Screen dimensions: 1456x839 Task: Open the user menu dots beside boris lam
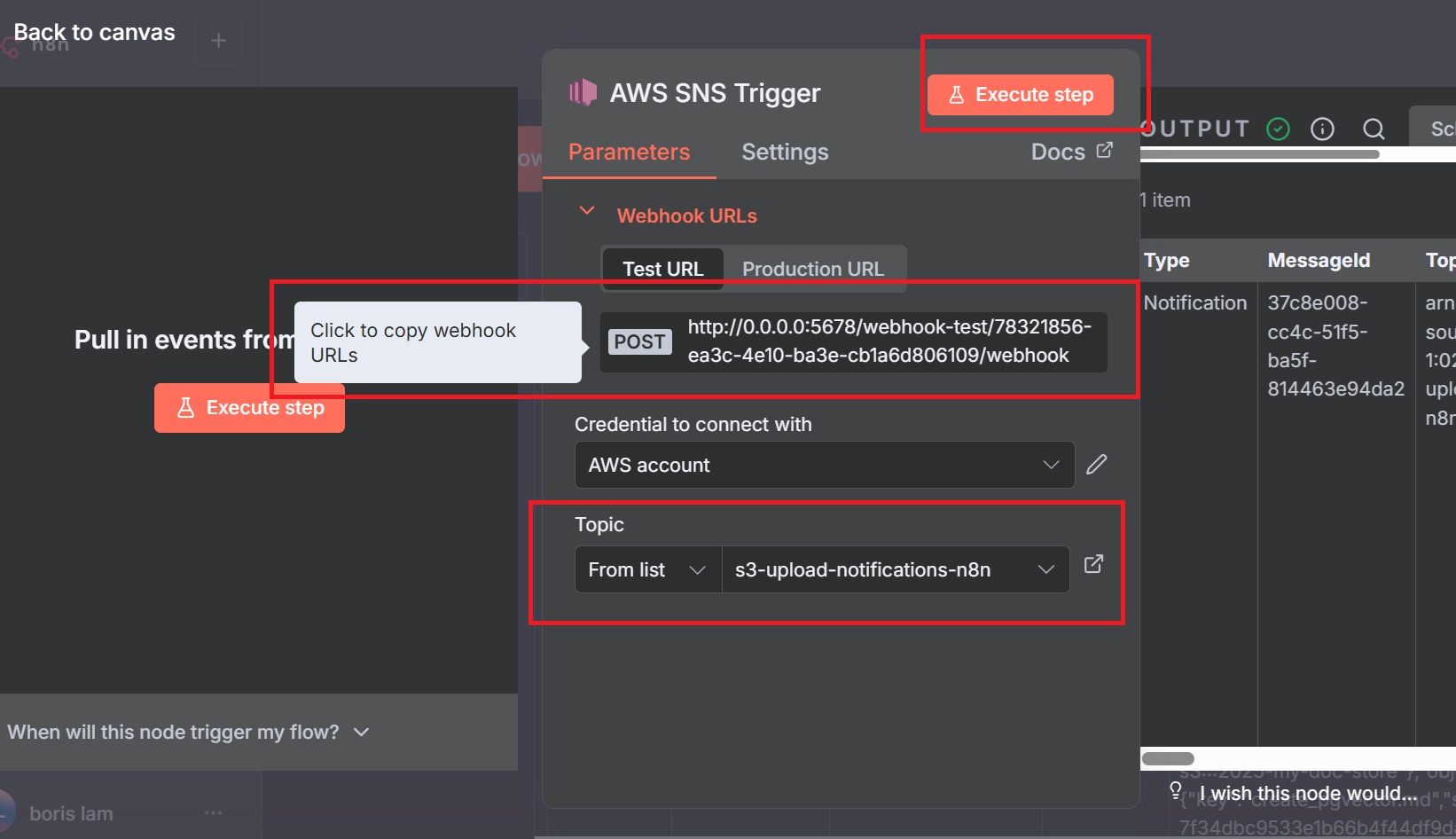coord(213,813)
